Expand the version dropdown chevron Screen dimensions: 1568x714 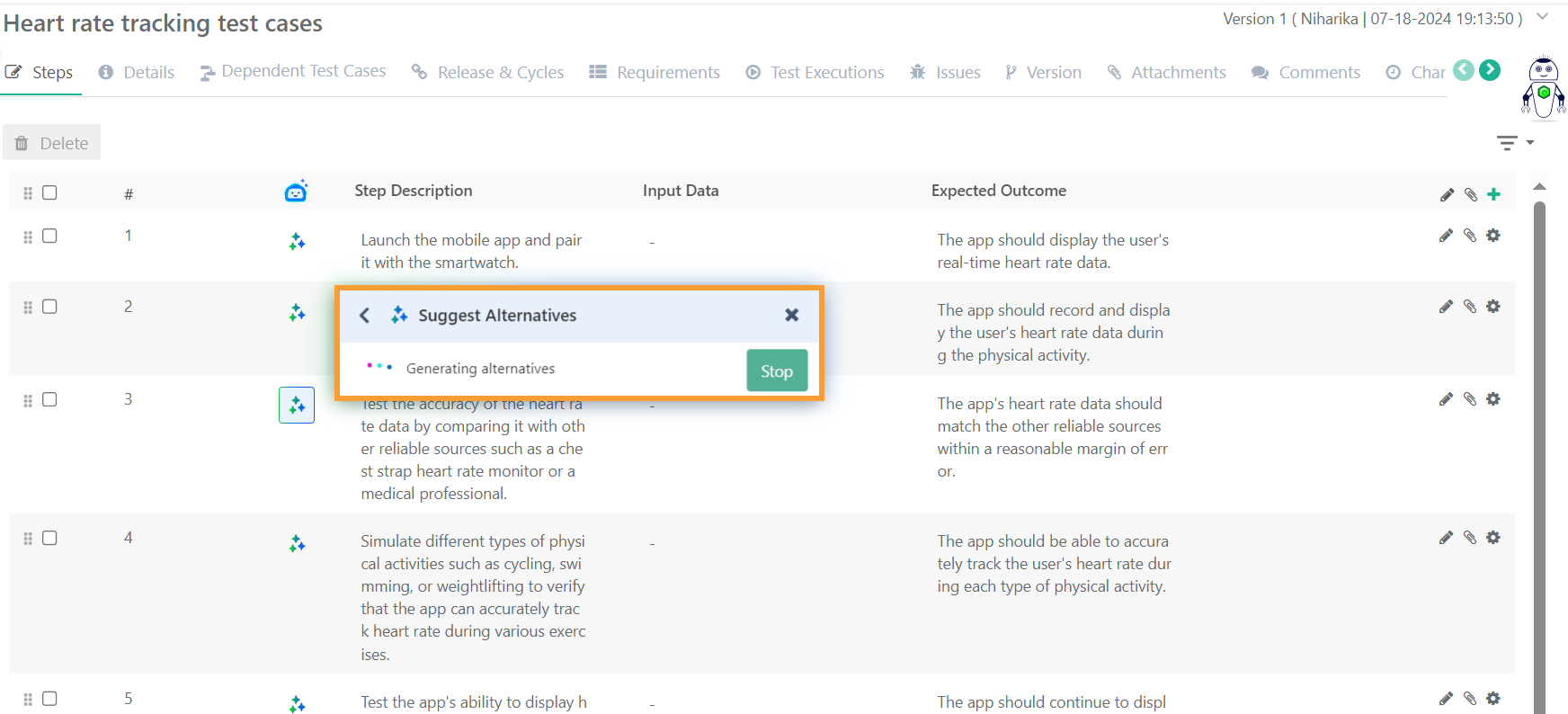point(1542,17)
